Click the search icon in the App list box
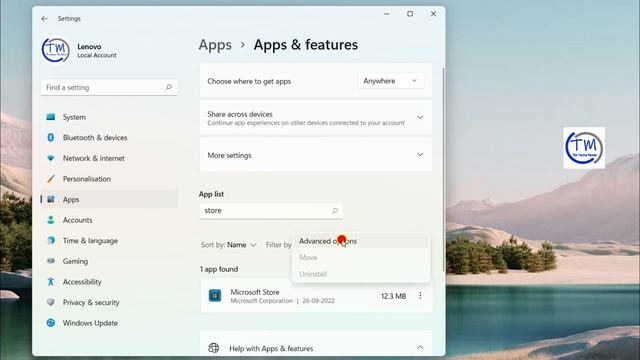 pos(335,211)
